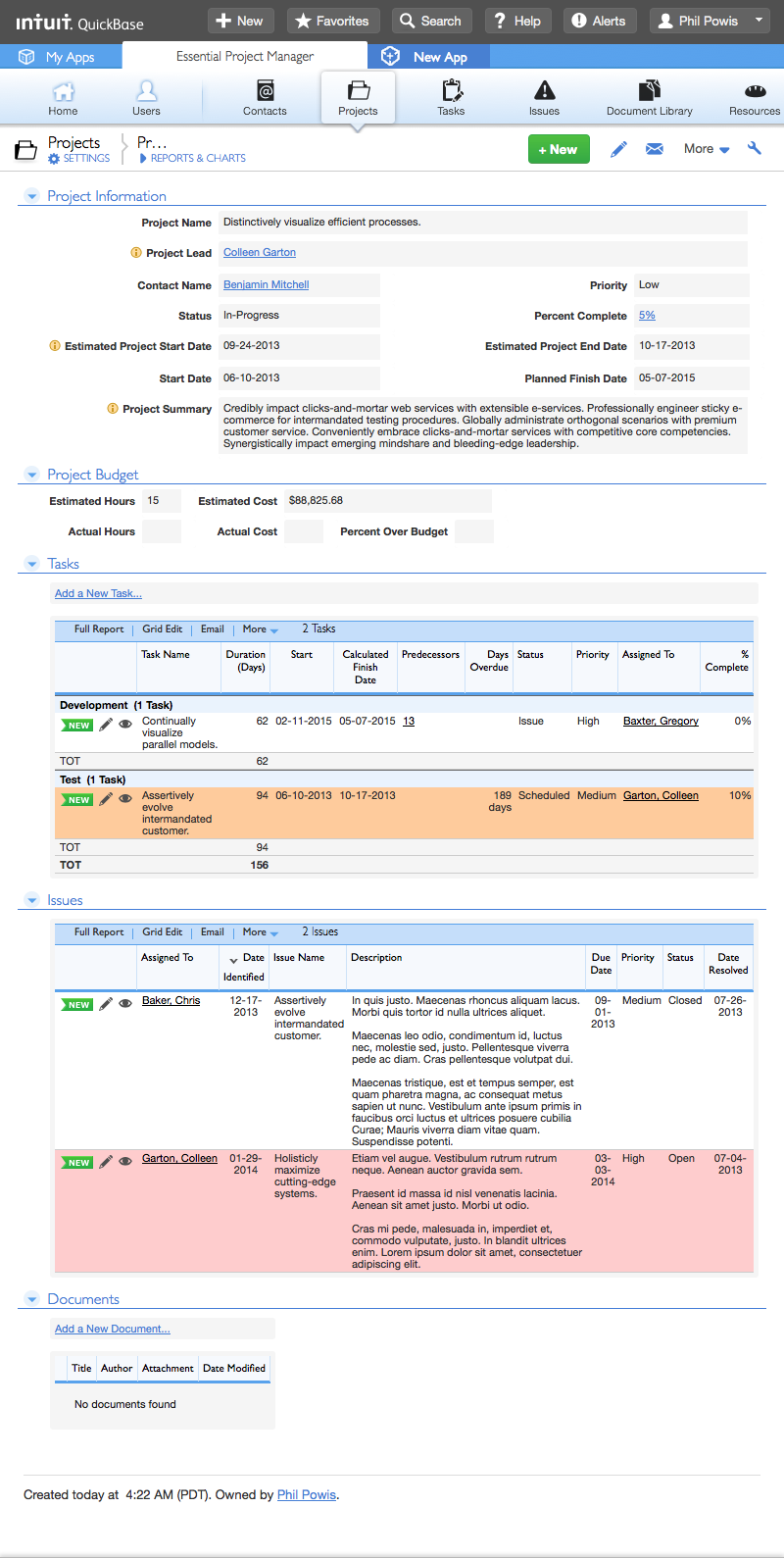Screen dimensions: 784x1558
Task: Click the New button in top bar
Action: click(241, 21)
